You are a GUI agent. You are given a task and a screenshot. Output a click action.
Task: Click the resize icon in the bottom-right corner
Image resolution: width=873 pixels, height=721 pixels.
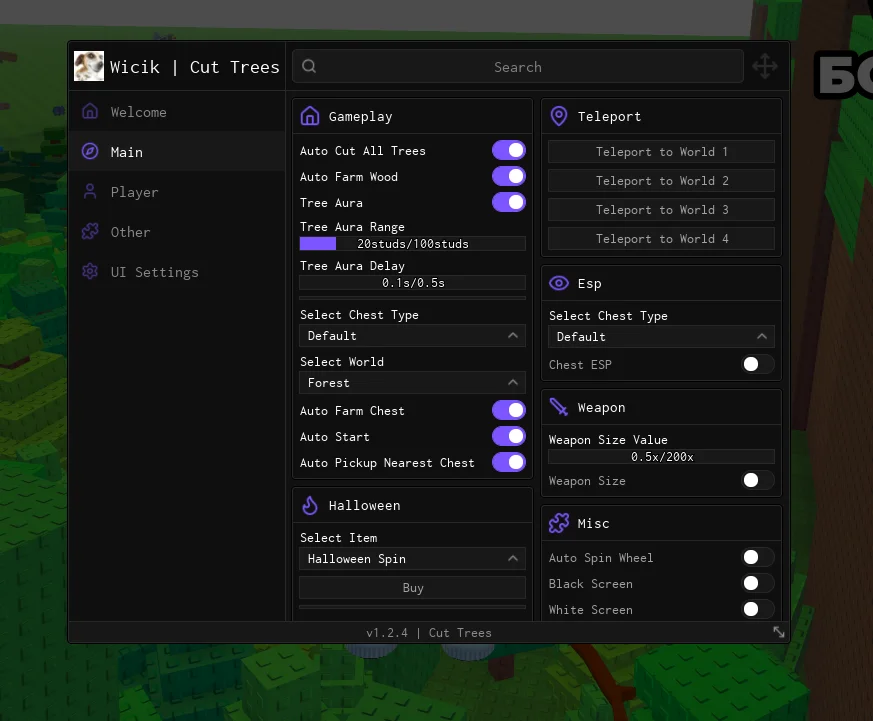coord(778,632)
